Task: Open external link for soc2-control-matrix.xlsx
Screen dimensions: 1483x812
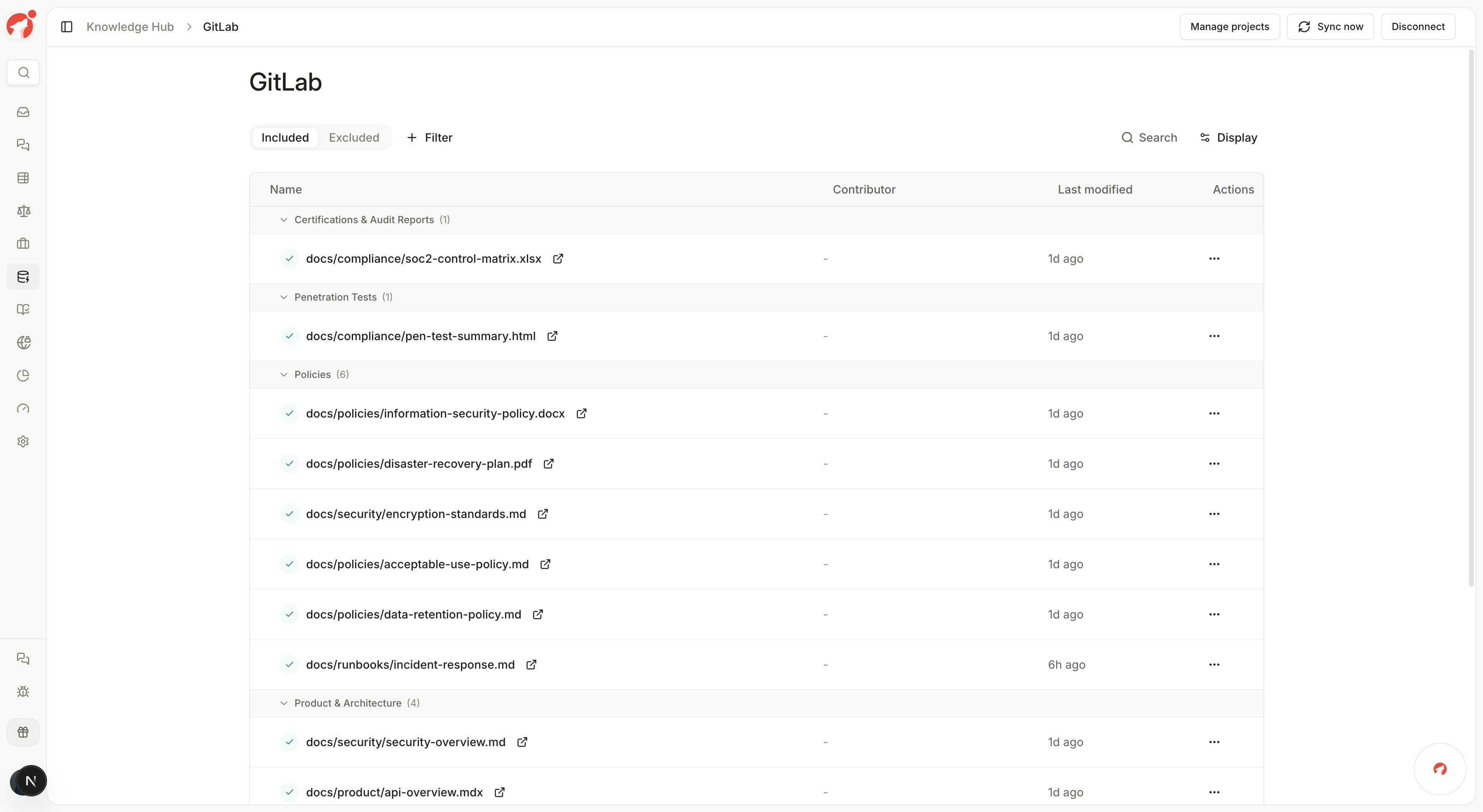Action: (558, 259)
